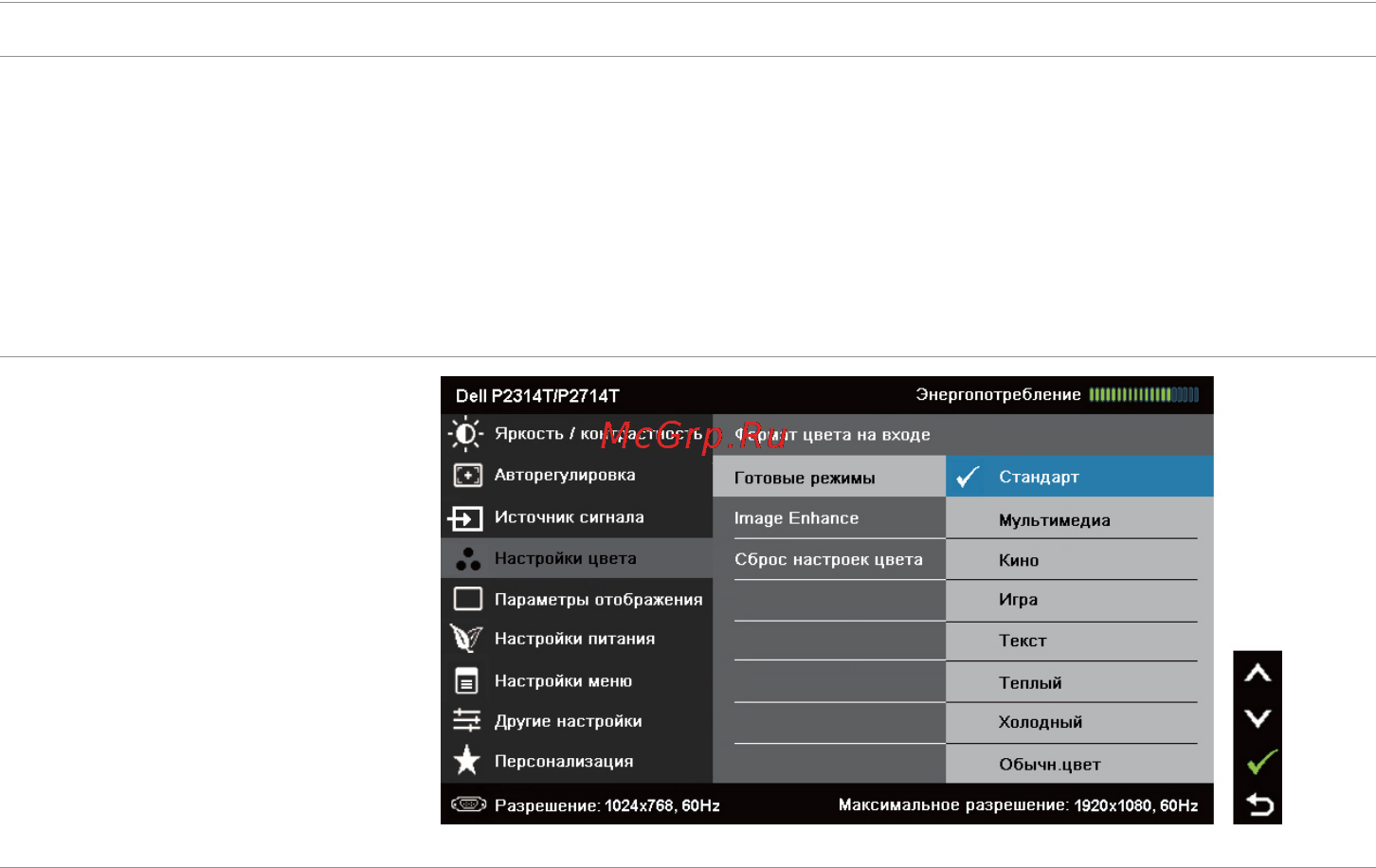Click the green checkmark confirm button
Viewport: 1376px width, 868px height.
(x=1261, y=761)
